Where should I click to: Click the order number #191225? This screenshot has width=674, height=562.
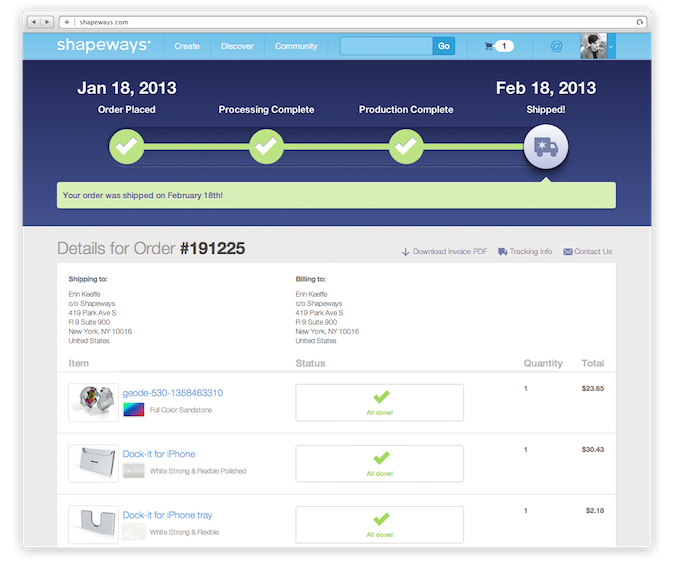(x=212, y=248)
